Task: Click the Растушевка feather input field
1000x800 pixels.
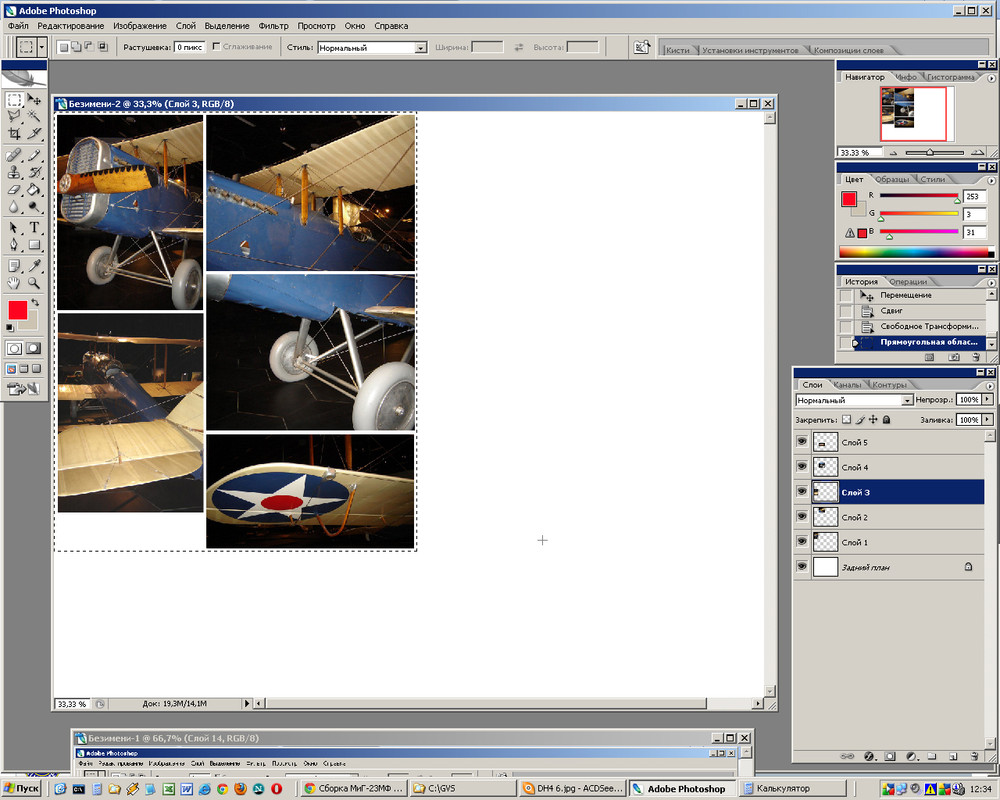Action: [189, 47]
